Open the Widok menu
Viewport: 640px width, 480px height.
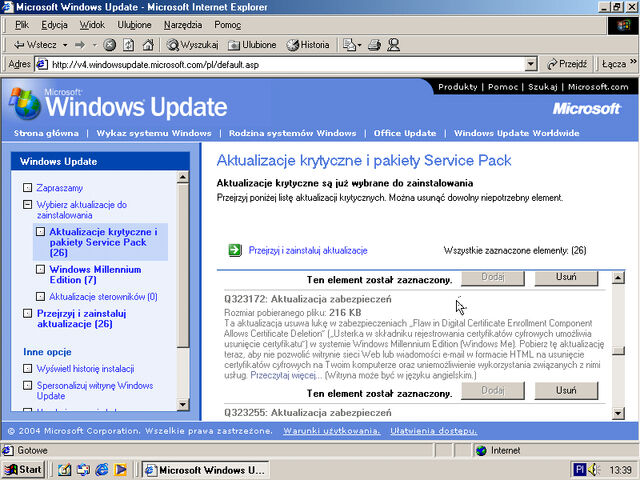(92, 25)
